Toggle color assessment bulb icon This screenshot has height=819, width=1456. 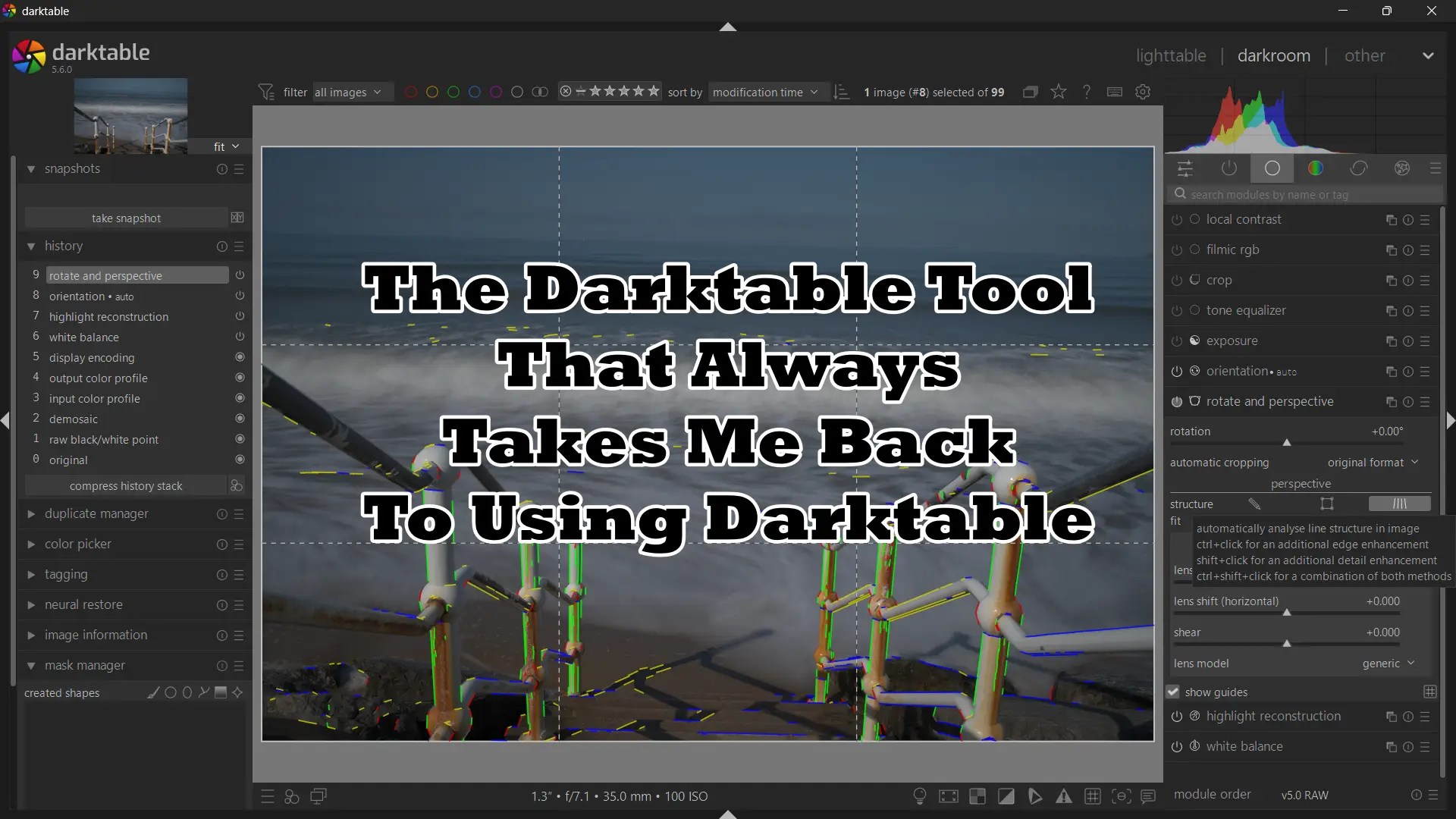pyautogui.click(x=920, y=796)
